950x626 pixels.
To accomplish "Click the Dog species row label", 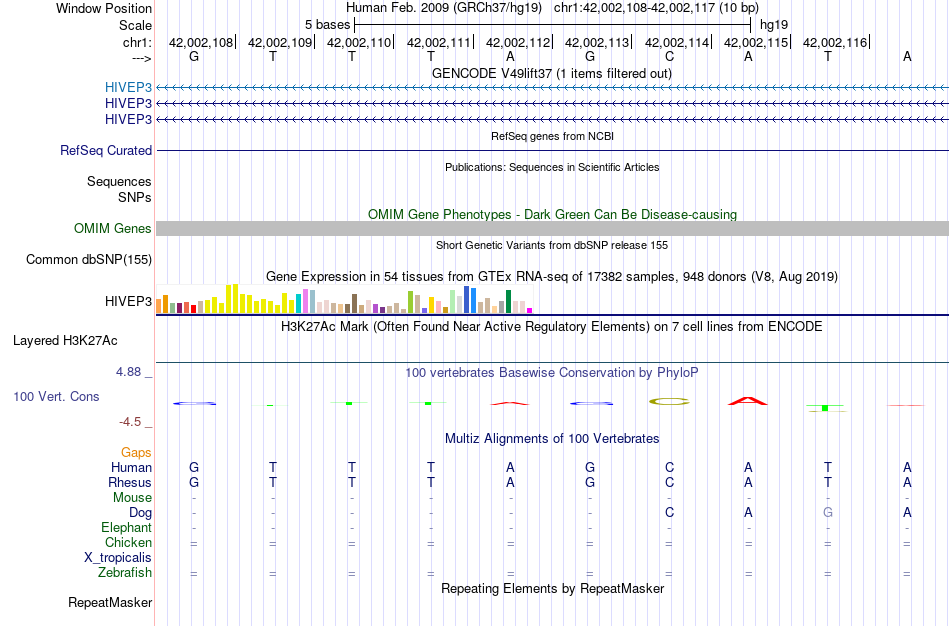I will [140, 513].
